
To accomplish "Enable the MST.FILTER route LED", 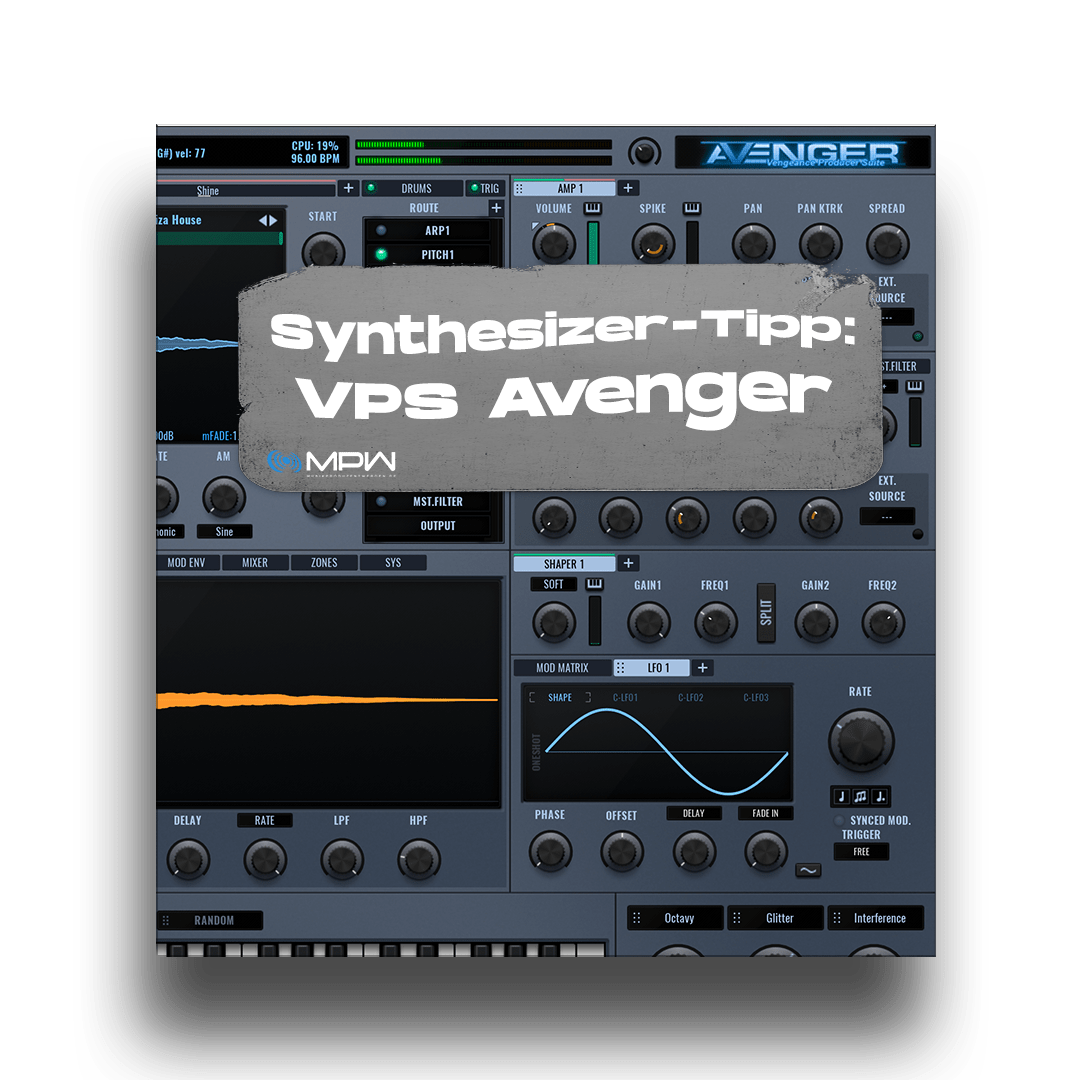I will tap(381, 501).
